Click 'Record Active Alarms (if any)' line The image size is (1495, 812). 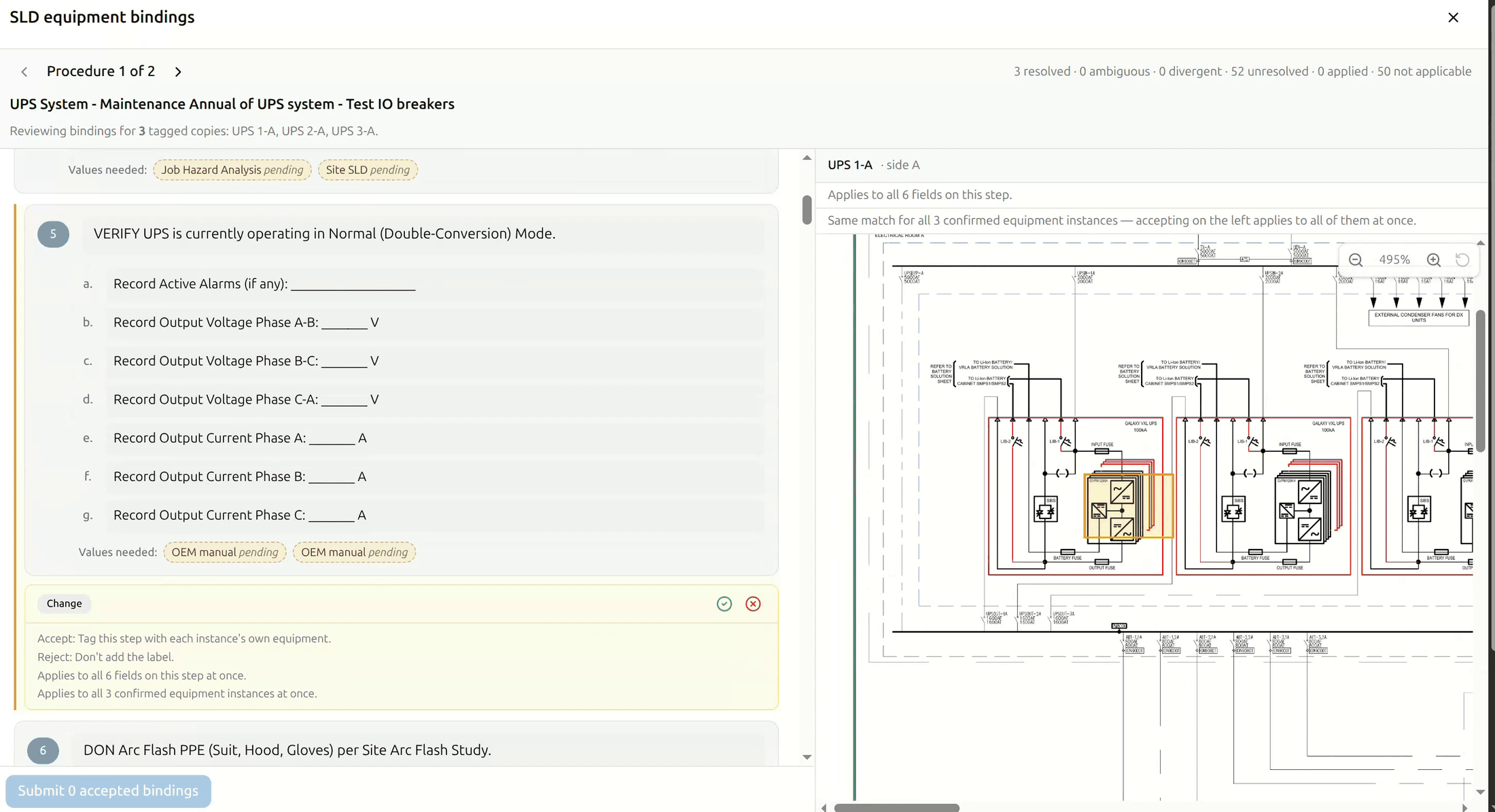pyautogui.click(x=435, y=284)
